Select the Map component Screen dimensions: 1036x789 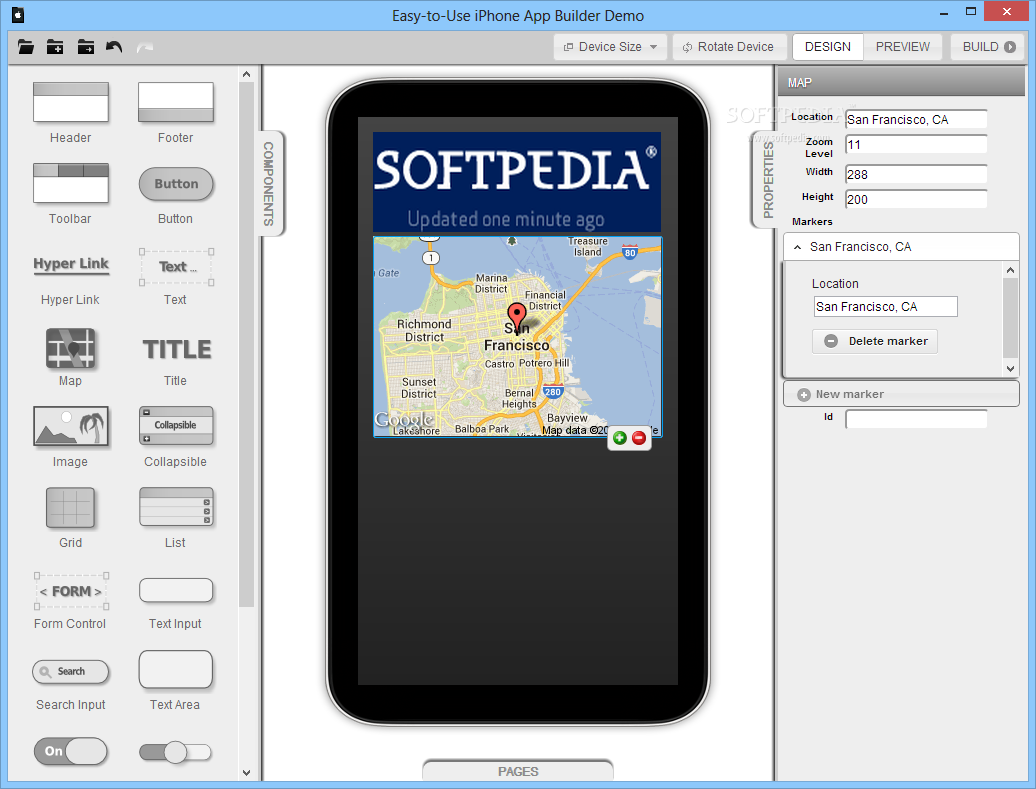[71, 357]
